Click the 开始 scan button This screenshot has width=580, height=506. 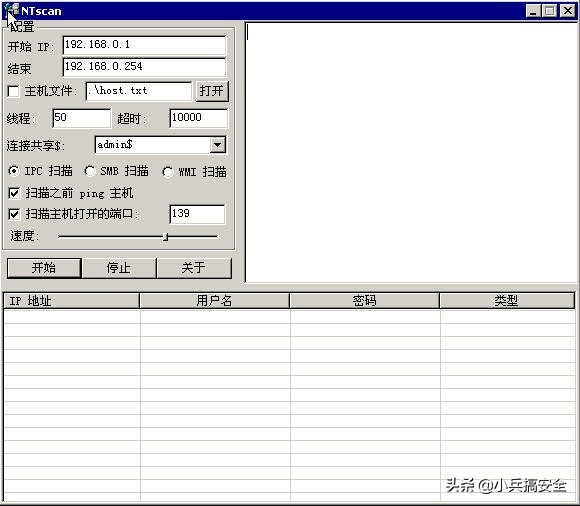(x=44, y=268)
